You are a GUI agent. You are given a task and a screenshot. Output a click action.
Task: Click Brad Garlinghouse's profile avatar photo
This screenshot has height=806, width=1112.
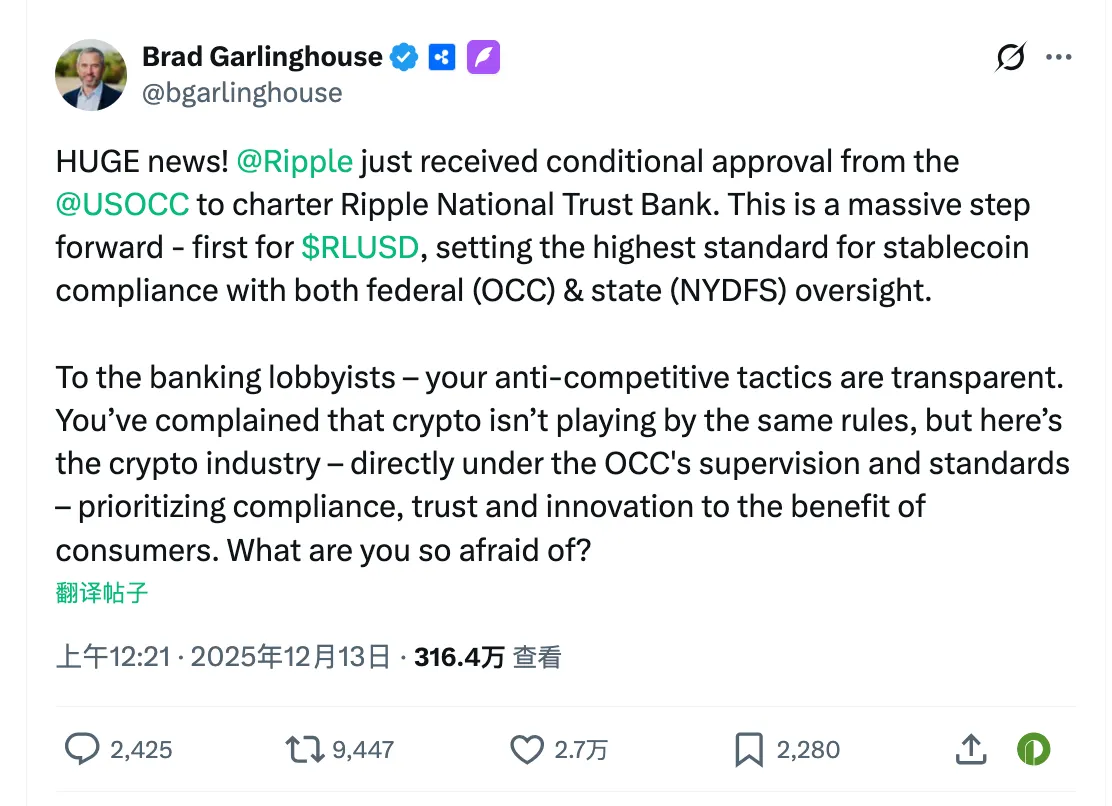(x=90, y=74)
